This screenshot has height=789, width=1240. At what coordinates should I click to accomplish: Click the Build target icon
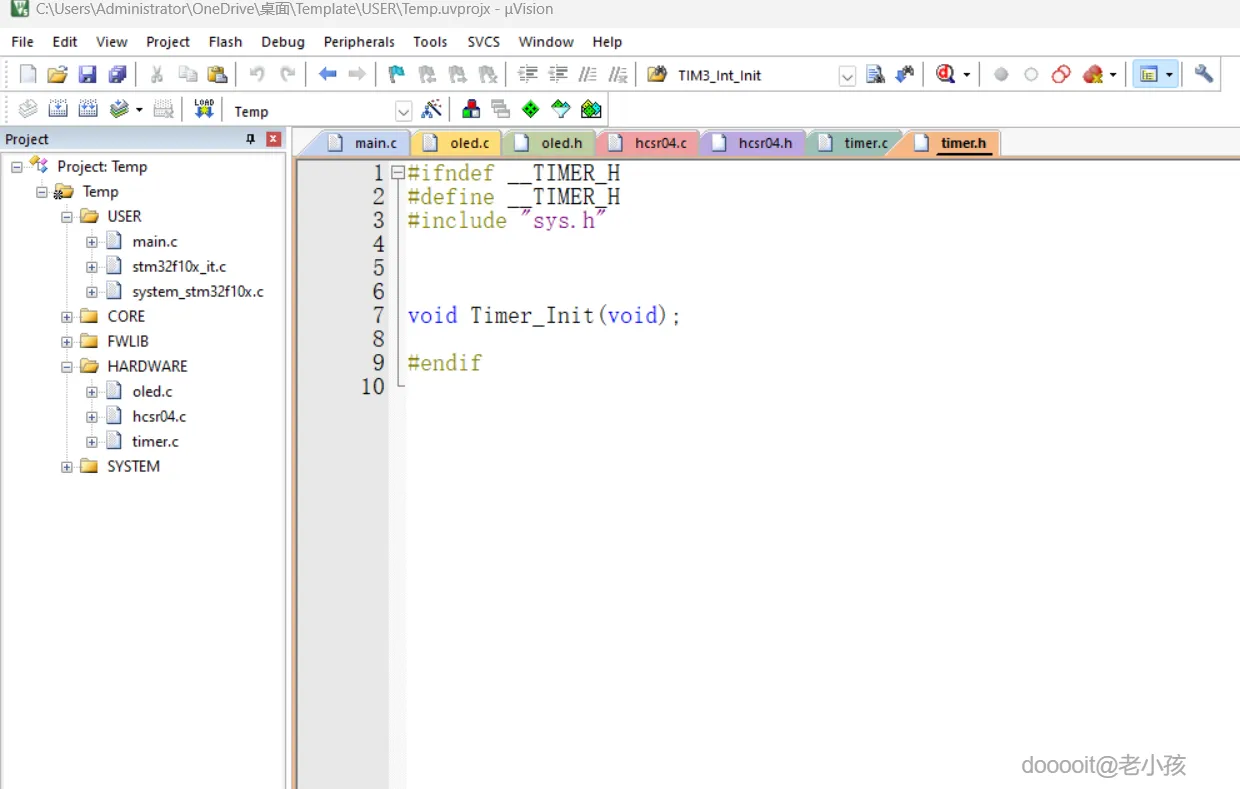point(59,109)
